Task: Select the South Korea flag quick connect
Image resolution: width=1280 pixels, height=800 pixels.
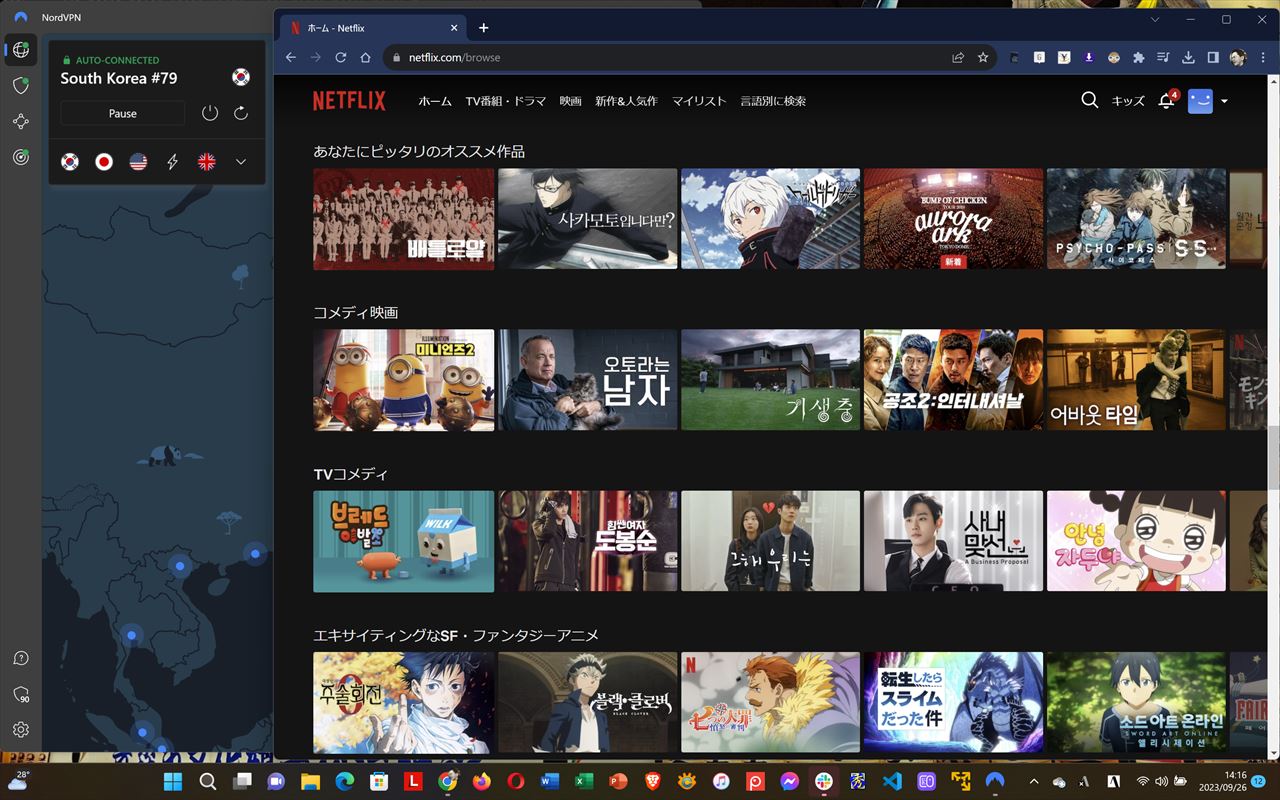Action: (70, 161)
